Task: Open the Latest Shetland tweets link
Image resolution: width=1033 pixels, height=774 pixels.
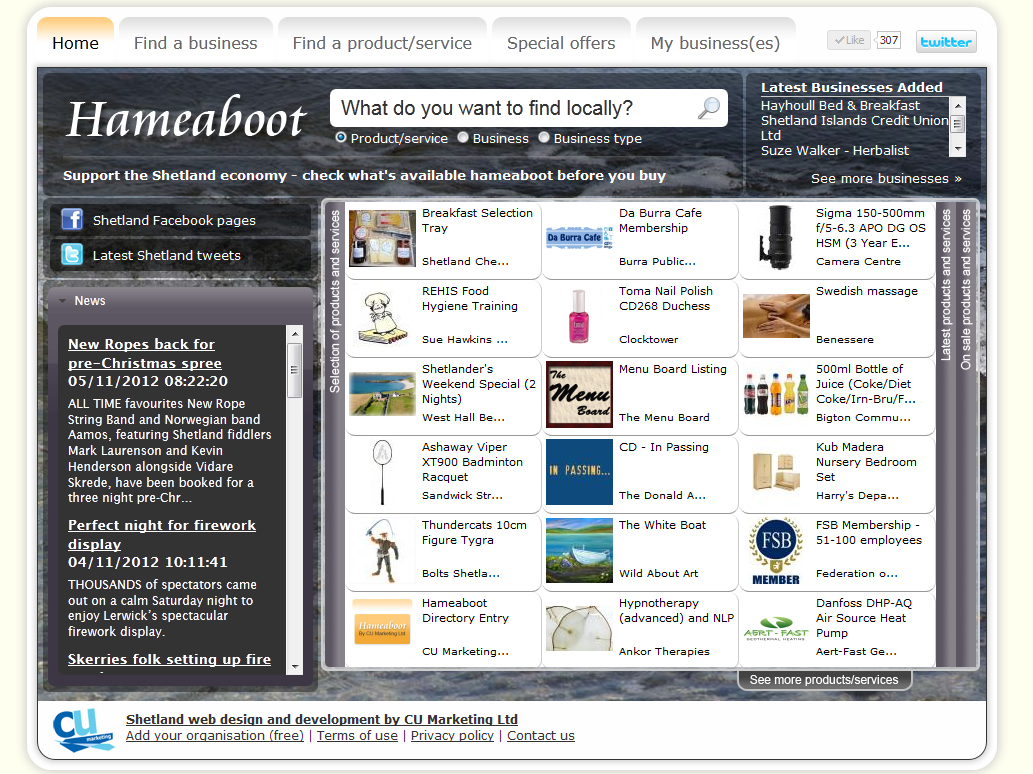Action: tap(167, 255)
